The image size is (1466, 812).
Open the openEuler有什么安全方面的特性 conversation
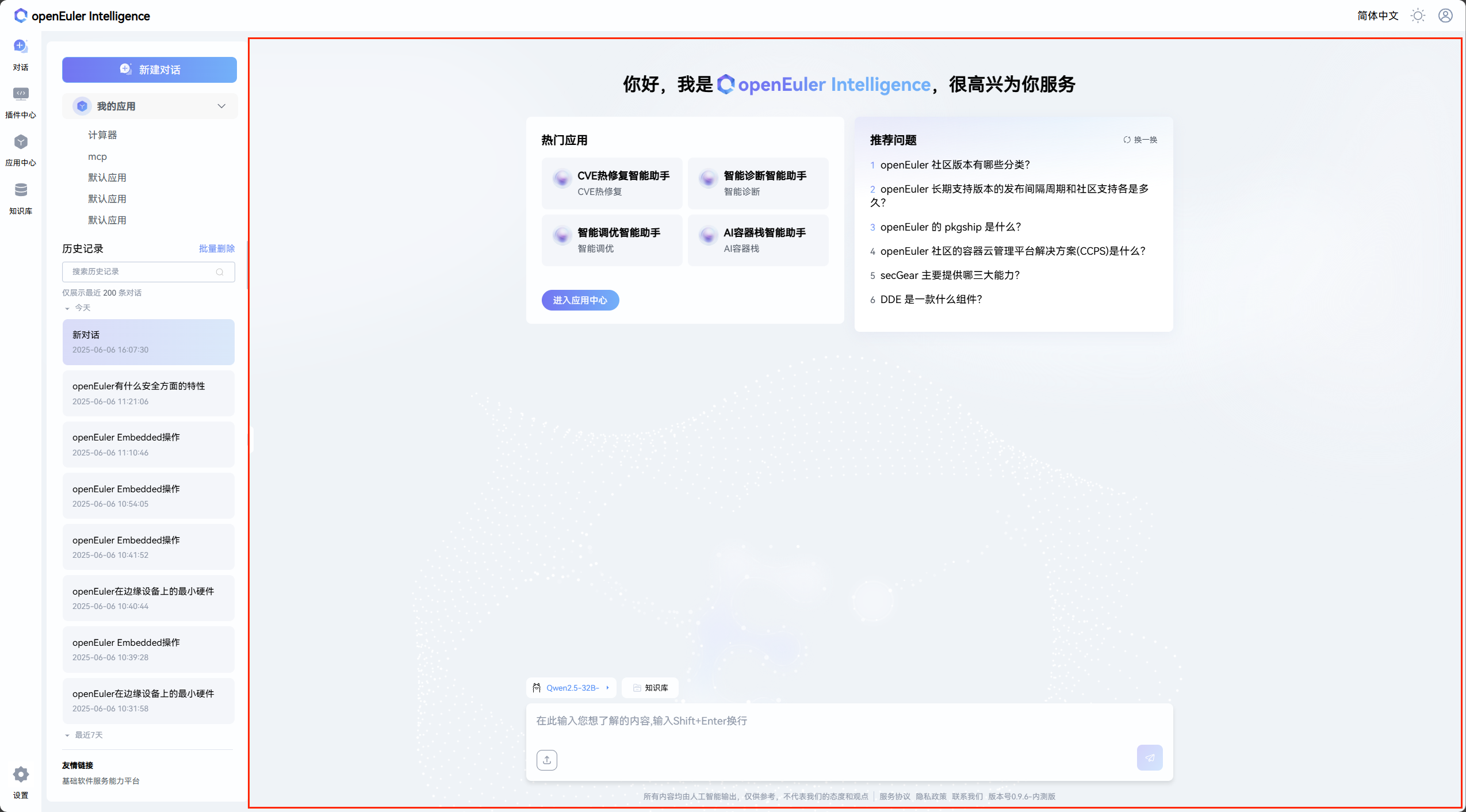pyautogui.click(x=148, y=393)
